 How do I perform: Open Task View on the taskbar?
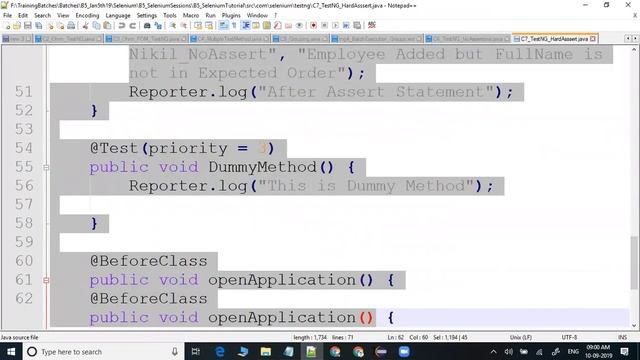196,352
